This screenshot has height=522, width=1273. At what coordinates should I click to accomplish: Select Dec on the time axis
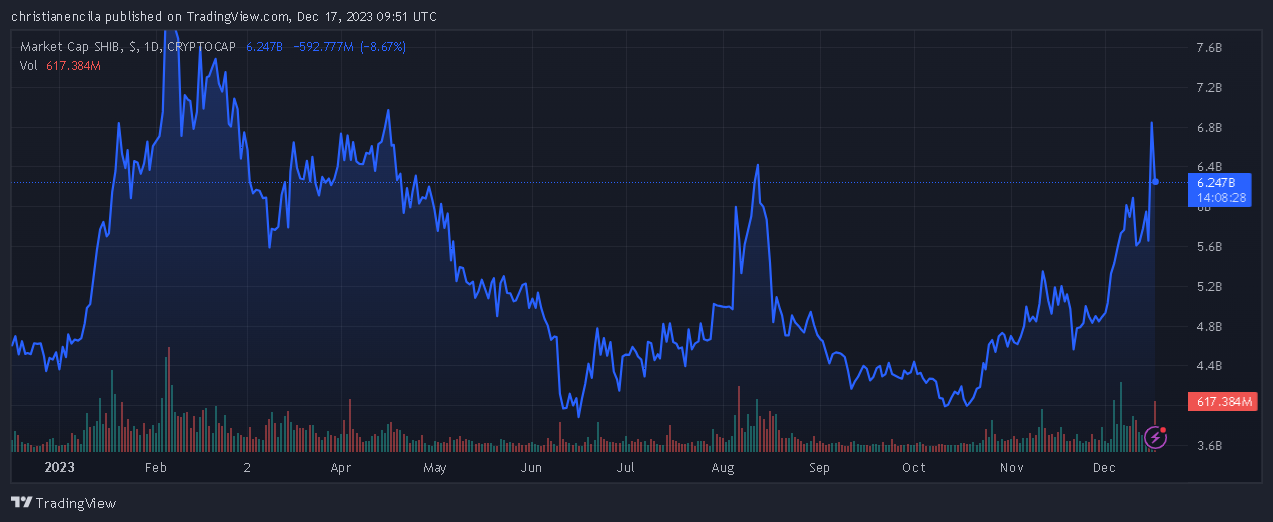[x=1104, y=468]
